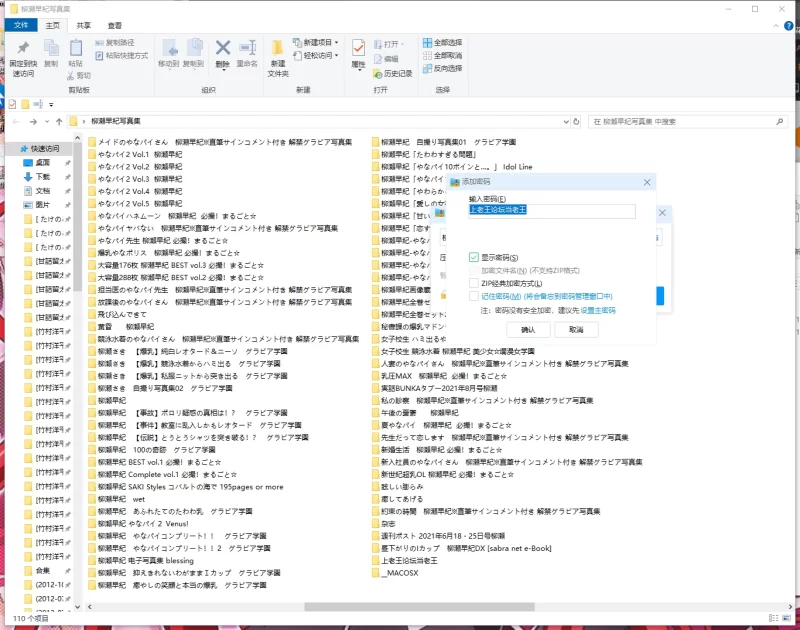Open Downloads (下载) in sidebar
The height and width of the screenshot is (630, 800).
tap(43, 177)
